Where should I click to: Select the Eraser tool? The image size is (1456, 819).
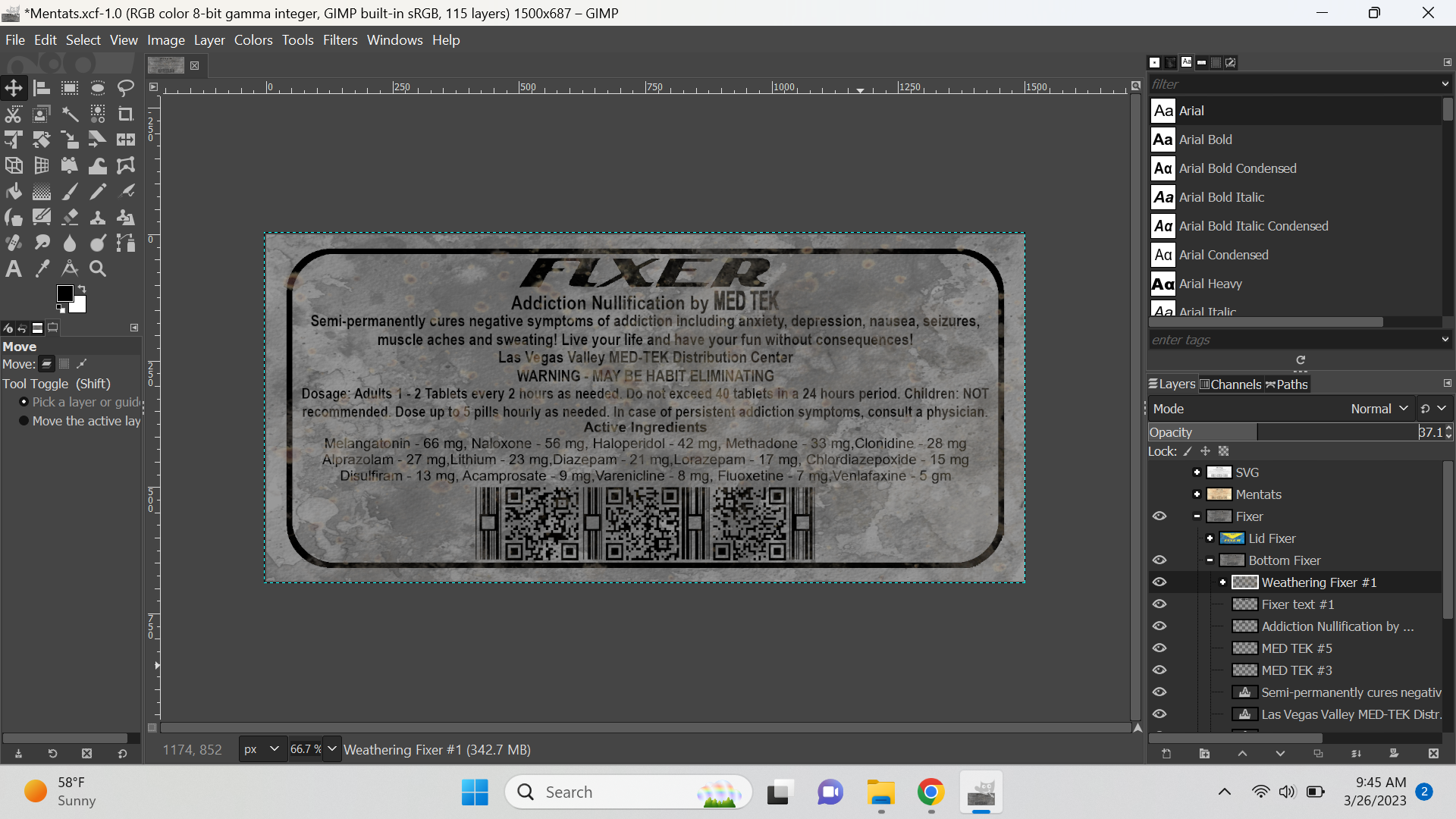(70, 217)
